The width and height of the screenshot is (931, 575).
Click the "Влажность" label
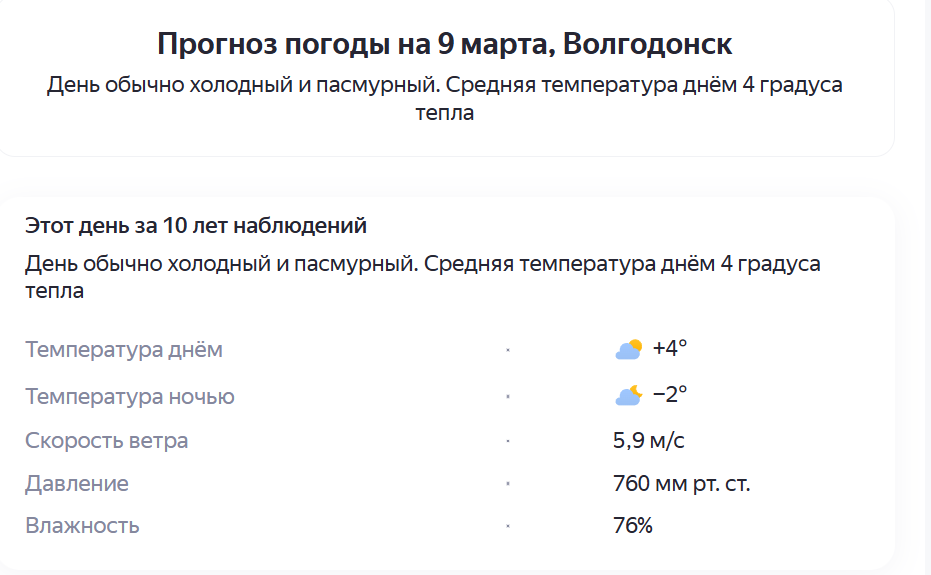(82, 526)
